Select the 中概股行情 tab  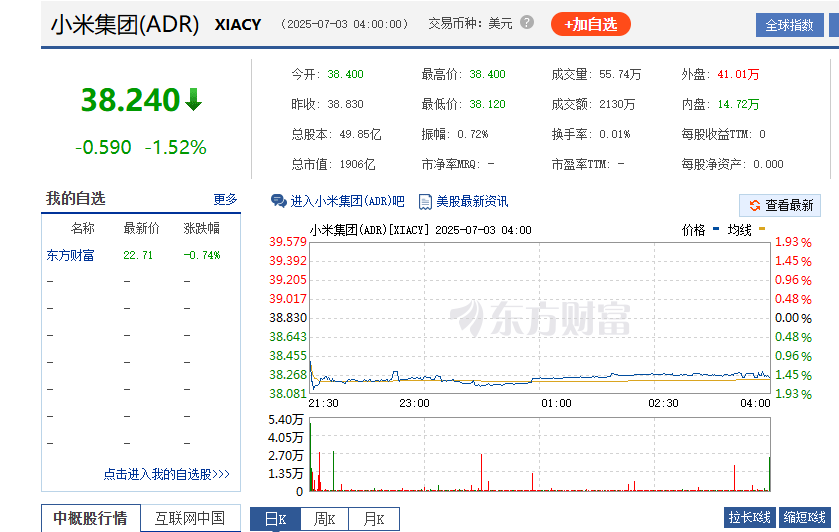click(x=90, y=518)
